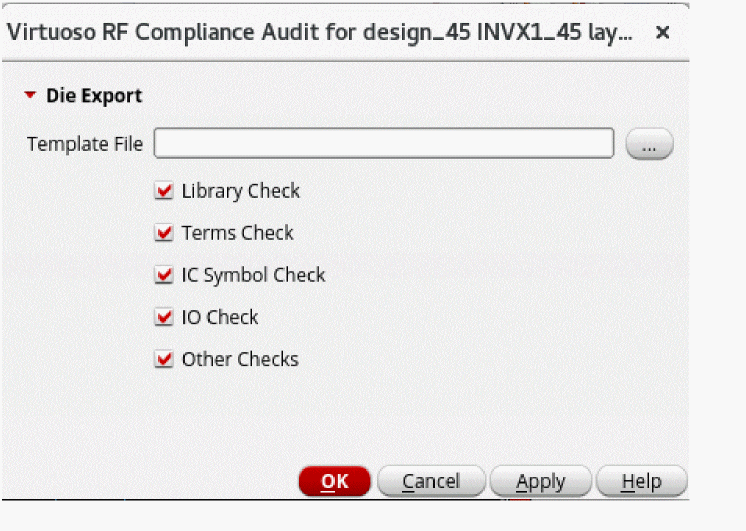Viewport: 746px width, 531px height.
Task: Cancel the compliance audit dialog
Action: [431, 481]
